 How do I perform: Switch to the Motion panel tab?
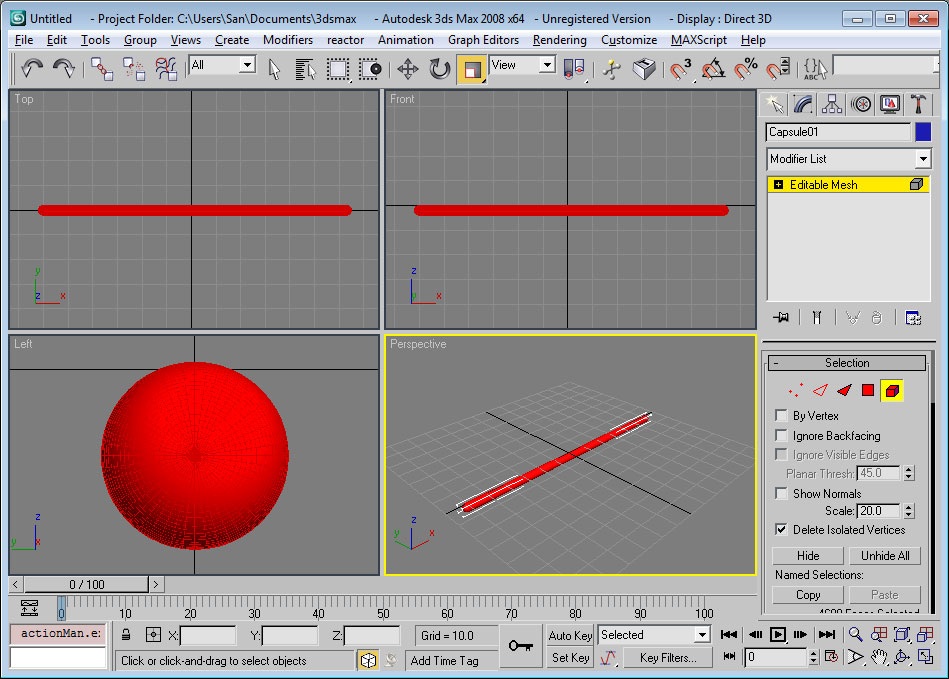861,104
